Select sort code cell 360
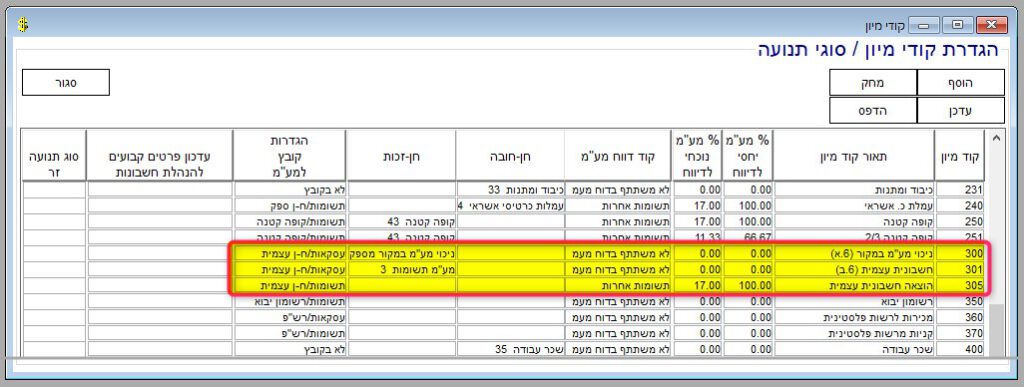 (x=959, y=317)
